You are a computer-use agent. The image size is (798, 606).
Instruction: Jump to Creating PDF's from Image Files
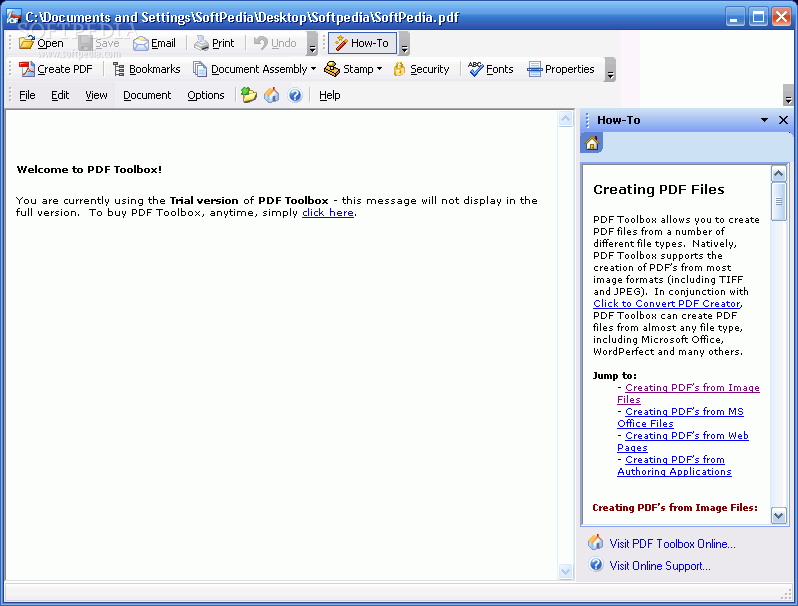(688, 394)
